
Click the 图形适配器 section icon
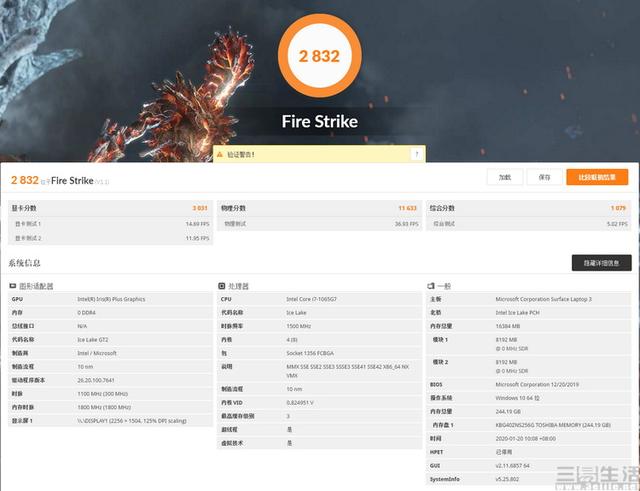(12, 285)
